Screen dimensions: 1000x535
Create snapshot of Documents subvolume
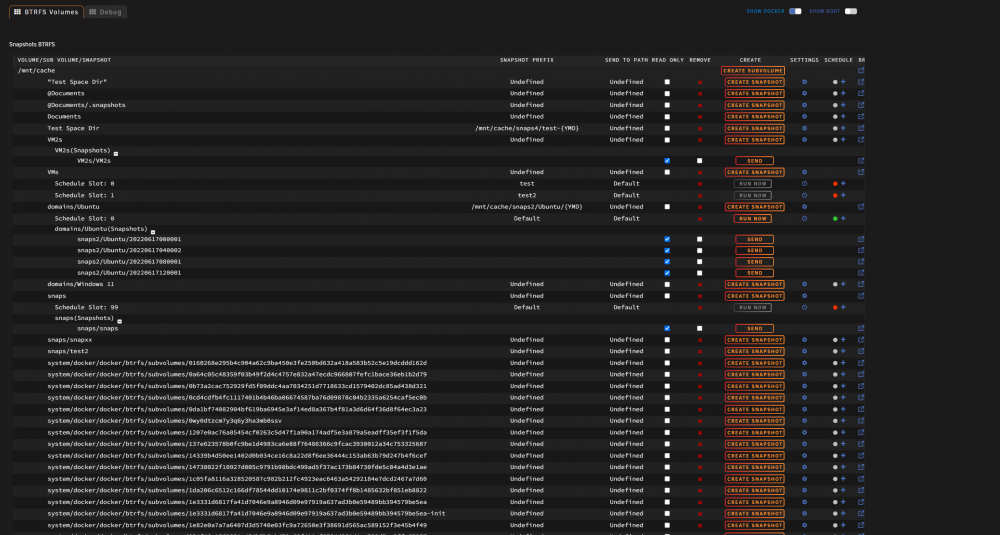754,117
